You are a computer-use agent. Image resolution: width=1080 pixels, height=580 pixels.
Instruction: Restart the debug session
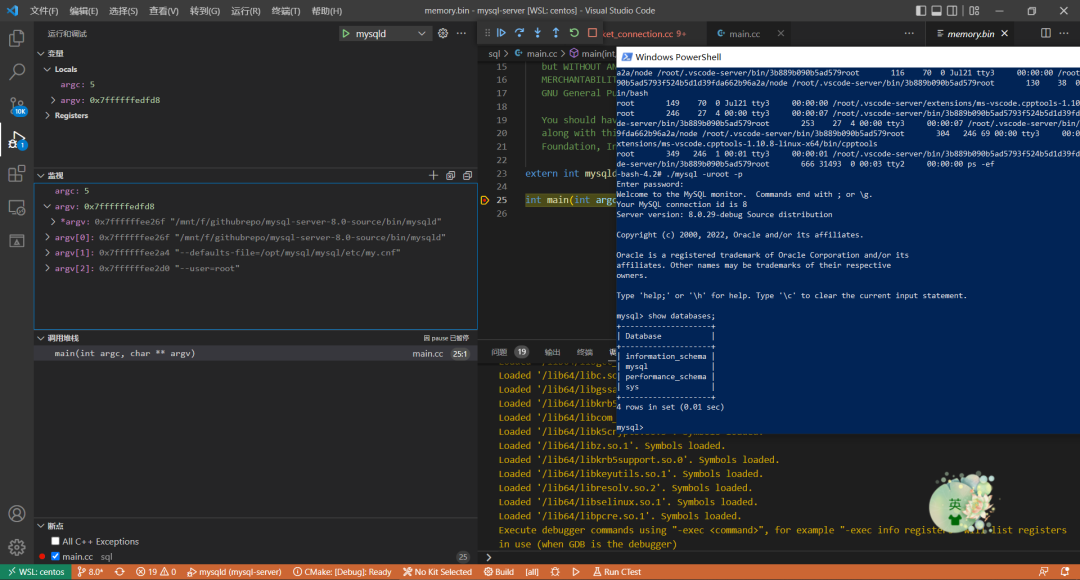(x=574, y=33)
